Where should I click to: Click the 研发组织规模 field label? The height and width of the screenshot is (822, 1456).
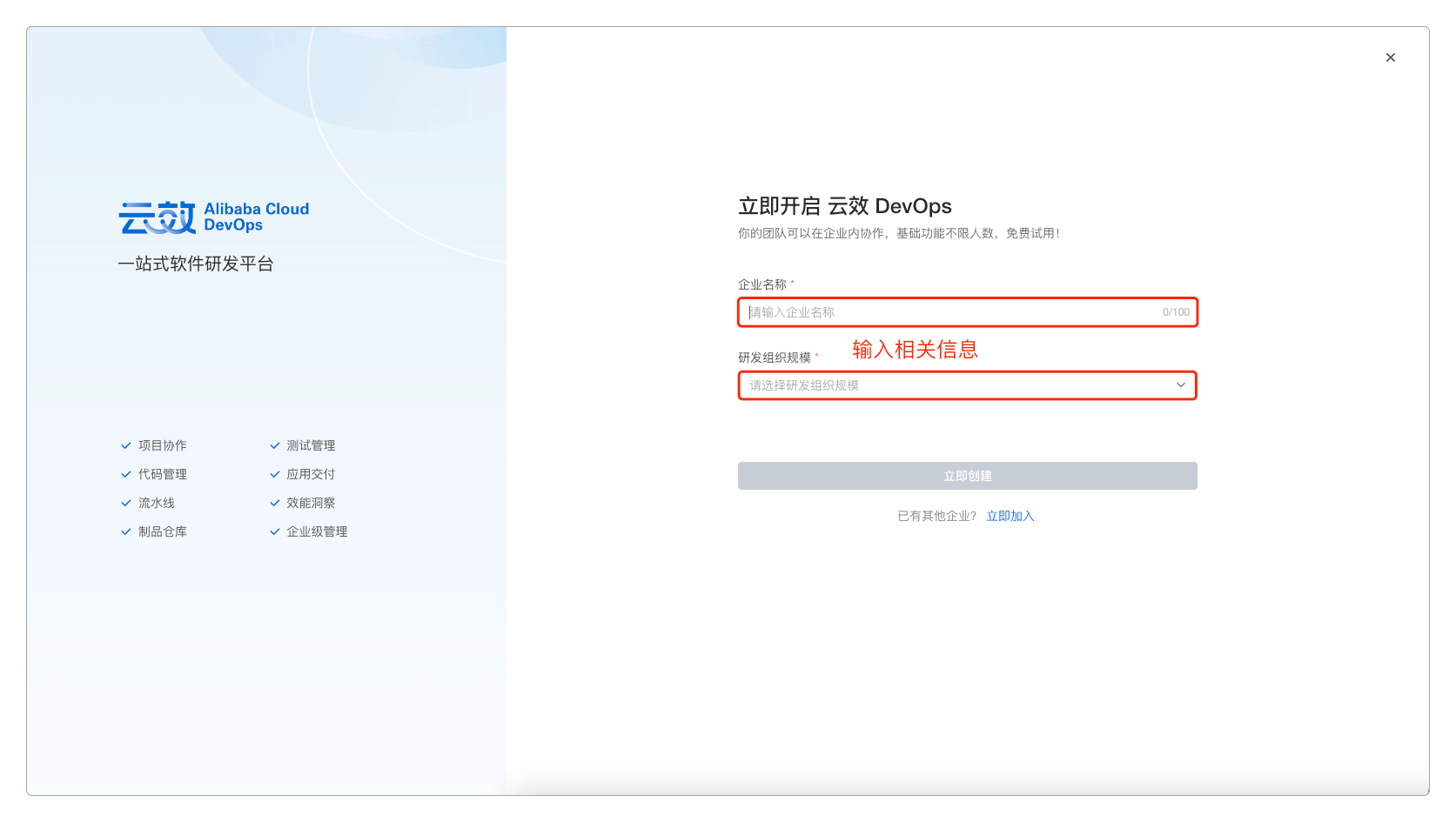coord(775,358)
